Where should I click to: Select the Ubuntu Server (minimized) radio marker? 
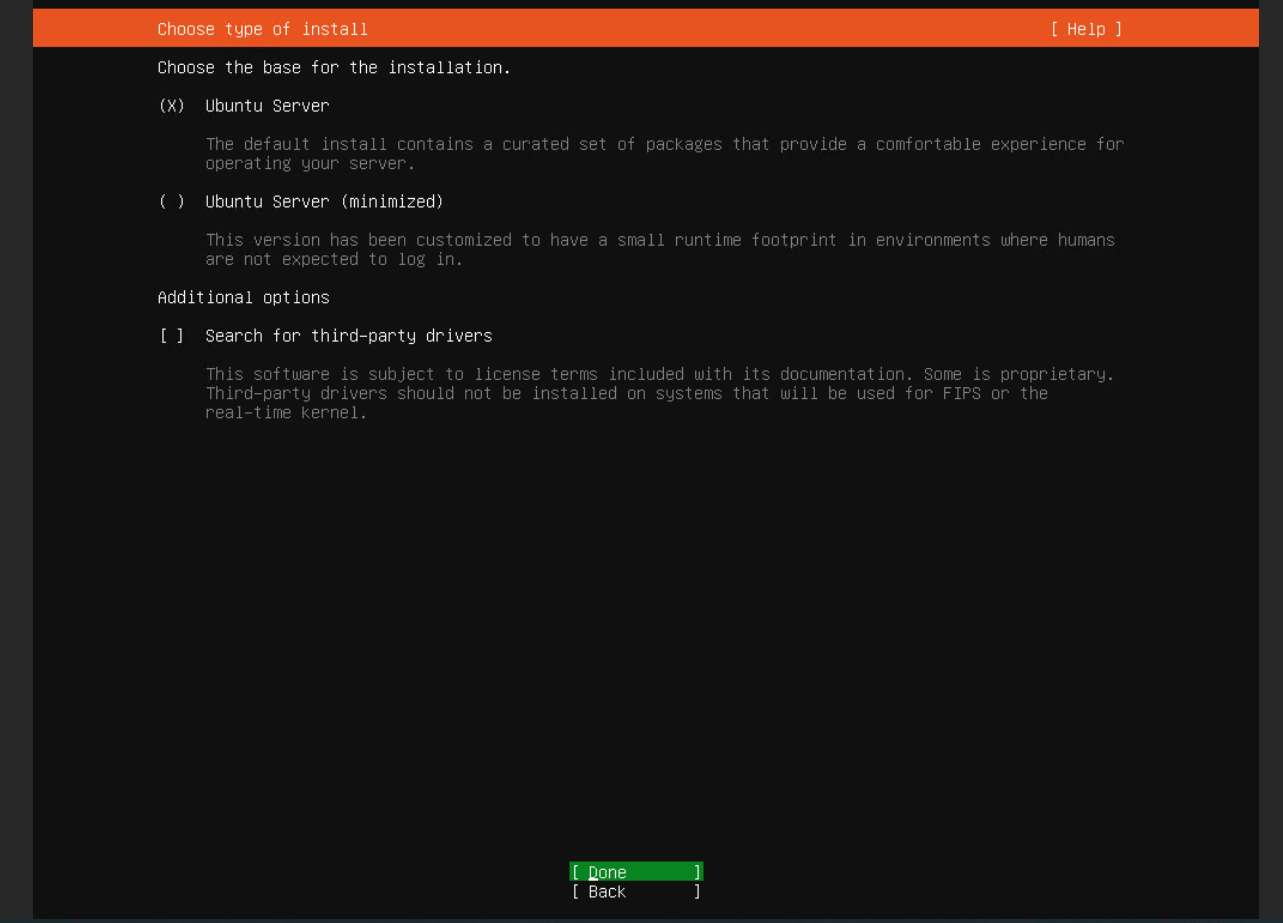[x=172, y=202]
